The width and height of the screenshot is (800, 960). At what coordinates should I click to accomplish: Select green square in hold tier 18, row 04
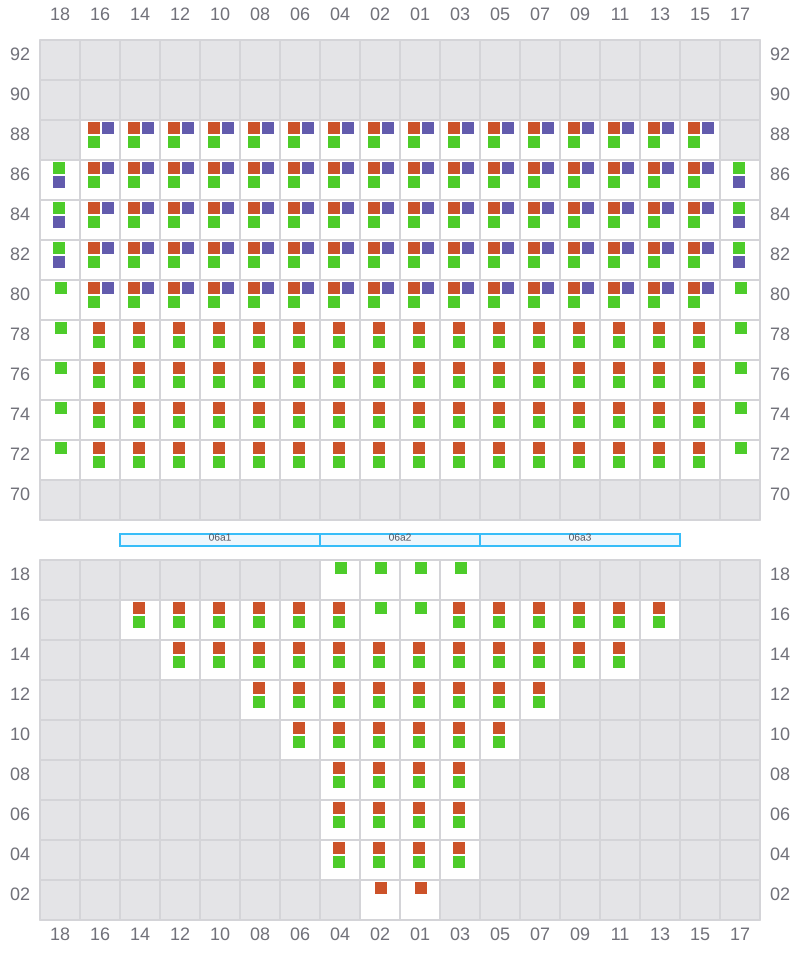pyautogui.click(x=341, y=568)
